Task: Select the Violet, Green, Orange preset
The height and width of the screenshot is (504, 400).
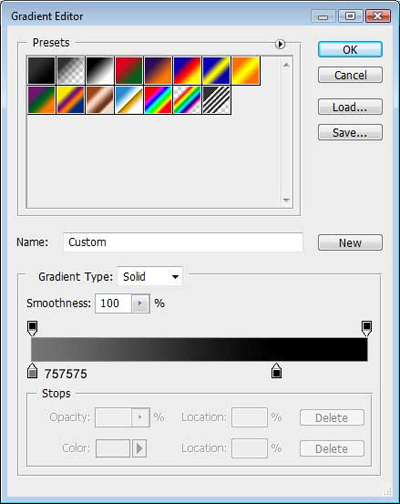Action: (x=41, y=100)
